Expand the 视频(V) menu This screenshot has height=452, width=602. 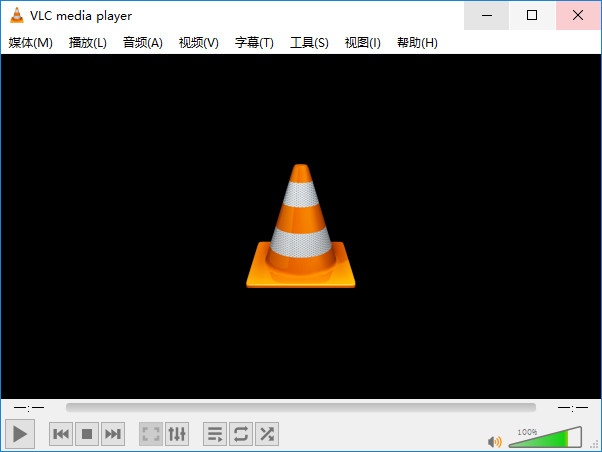198,43
